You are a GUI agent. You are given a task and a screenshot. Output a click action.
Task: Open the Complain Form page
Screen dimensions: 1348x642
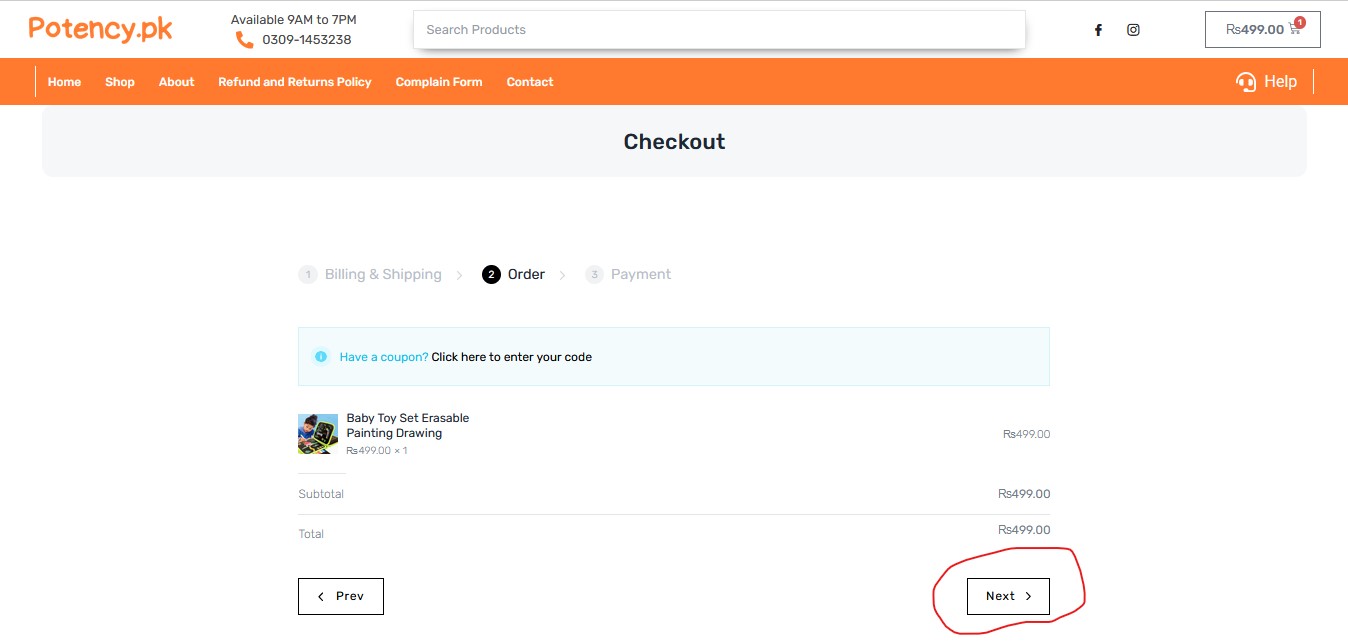click(x=439, y=82)
